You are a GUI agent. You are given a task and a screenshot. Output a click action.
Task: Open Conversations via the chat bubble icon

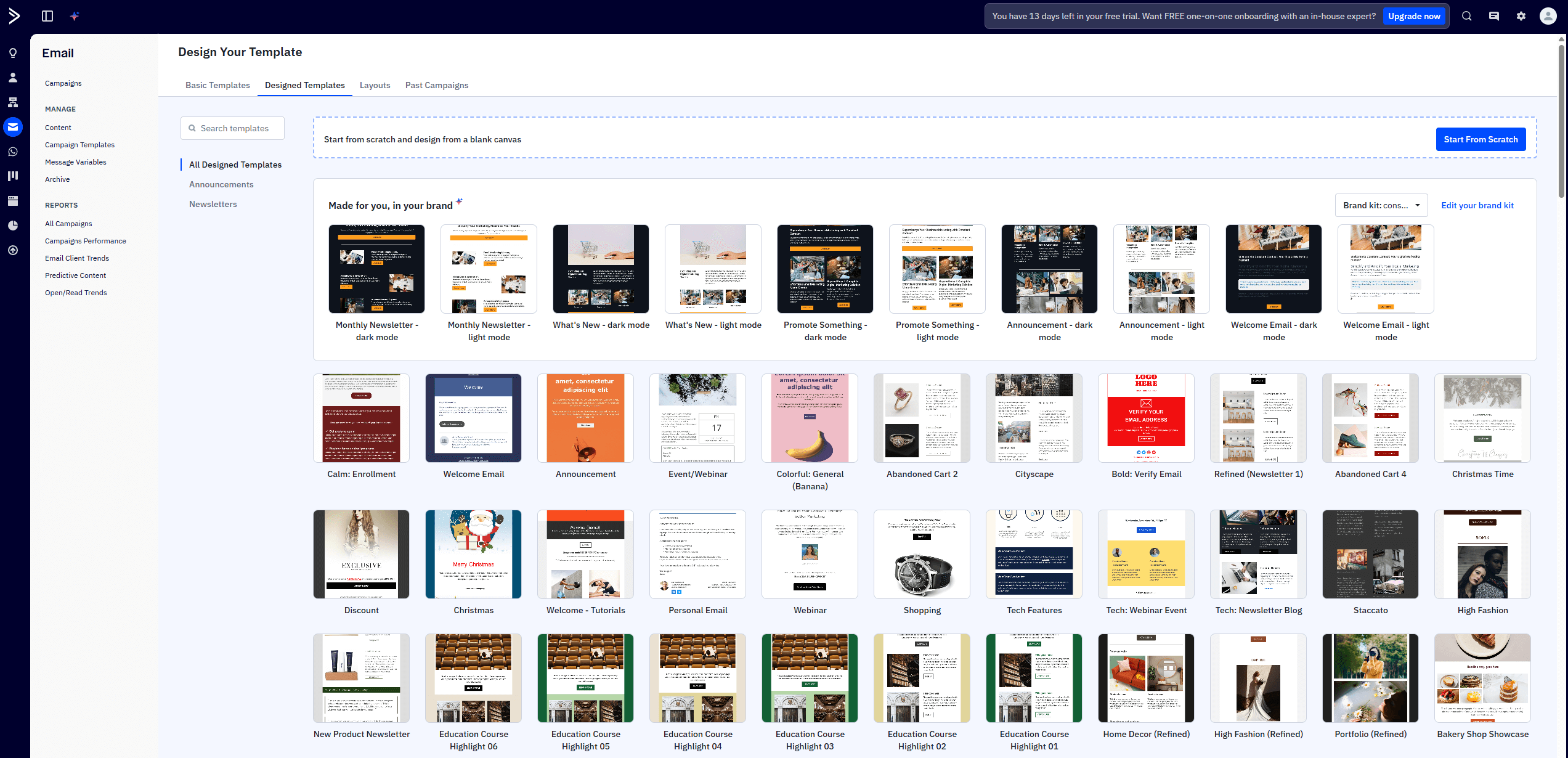click(1493, 15)
